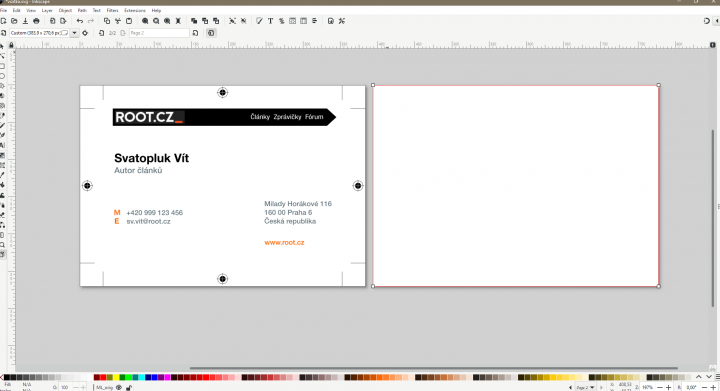Toggle move objects with page button
The image size is (720, 391).
211,33
